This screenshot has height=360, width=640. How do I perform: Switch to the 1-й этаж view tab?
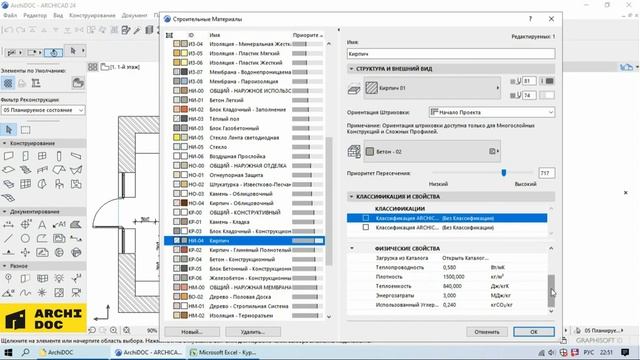point(120,67)
